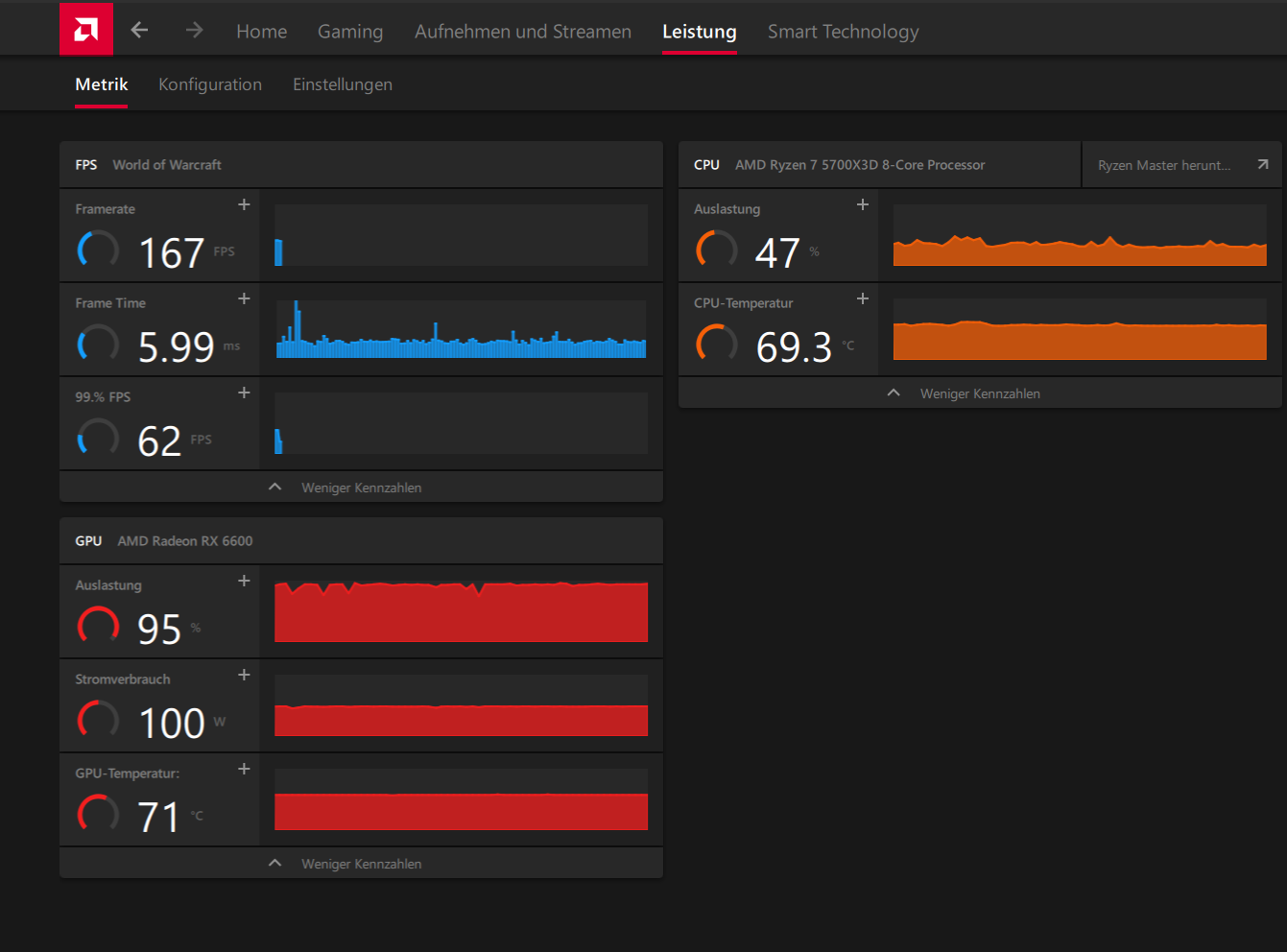The height and width of the screenshot is (952, 1287).
Task: Click the CPU-Temperatur orange graph
Action: pos(1080,329)
